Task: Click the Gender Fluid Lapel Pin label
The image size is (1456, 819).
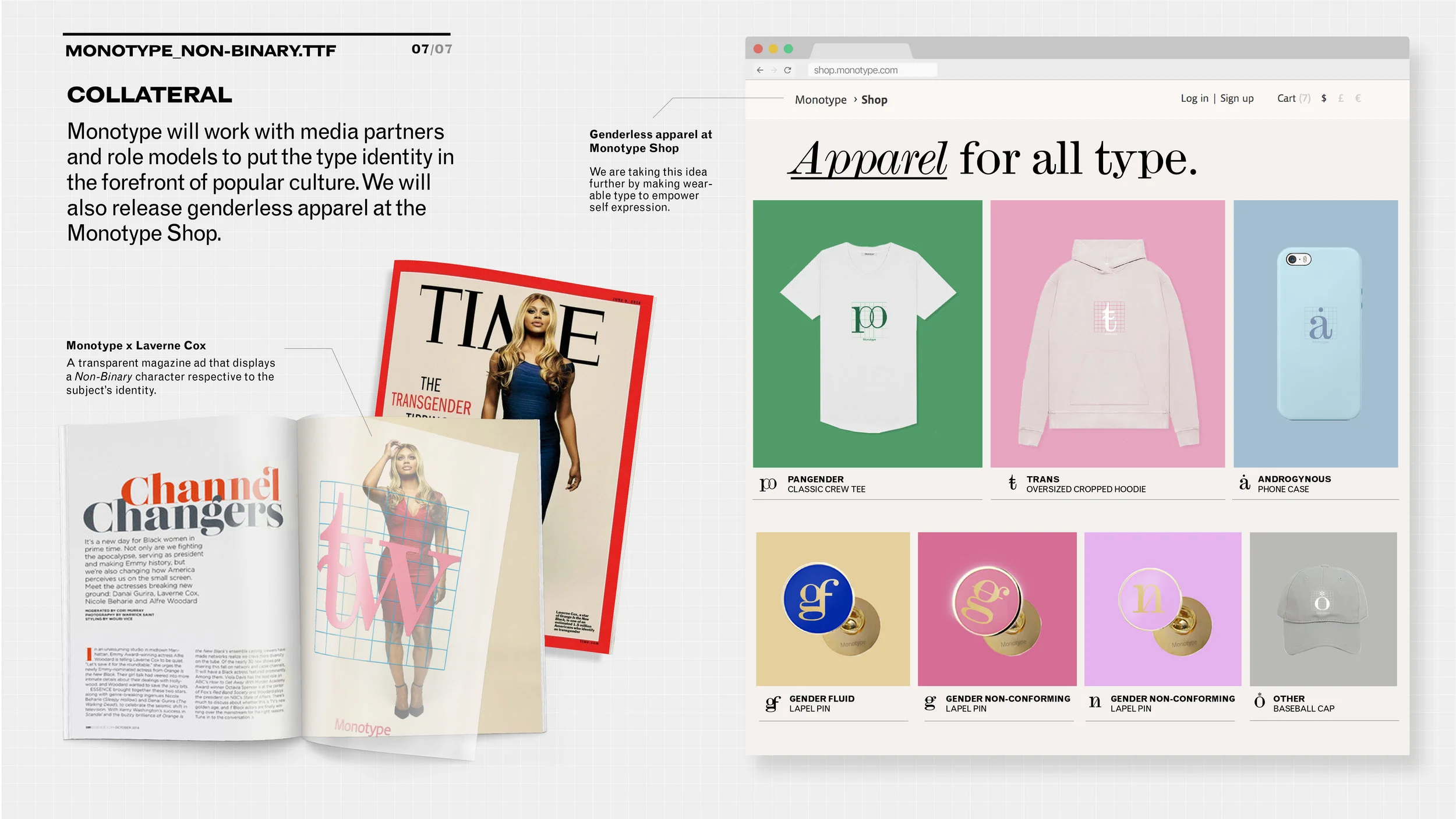Action: click(821, 704)
